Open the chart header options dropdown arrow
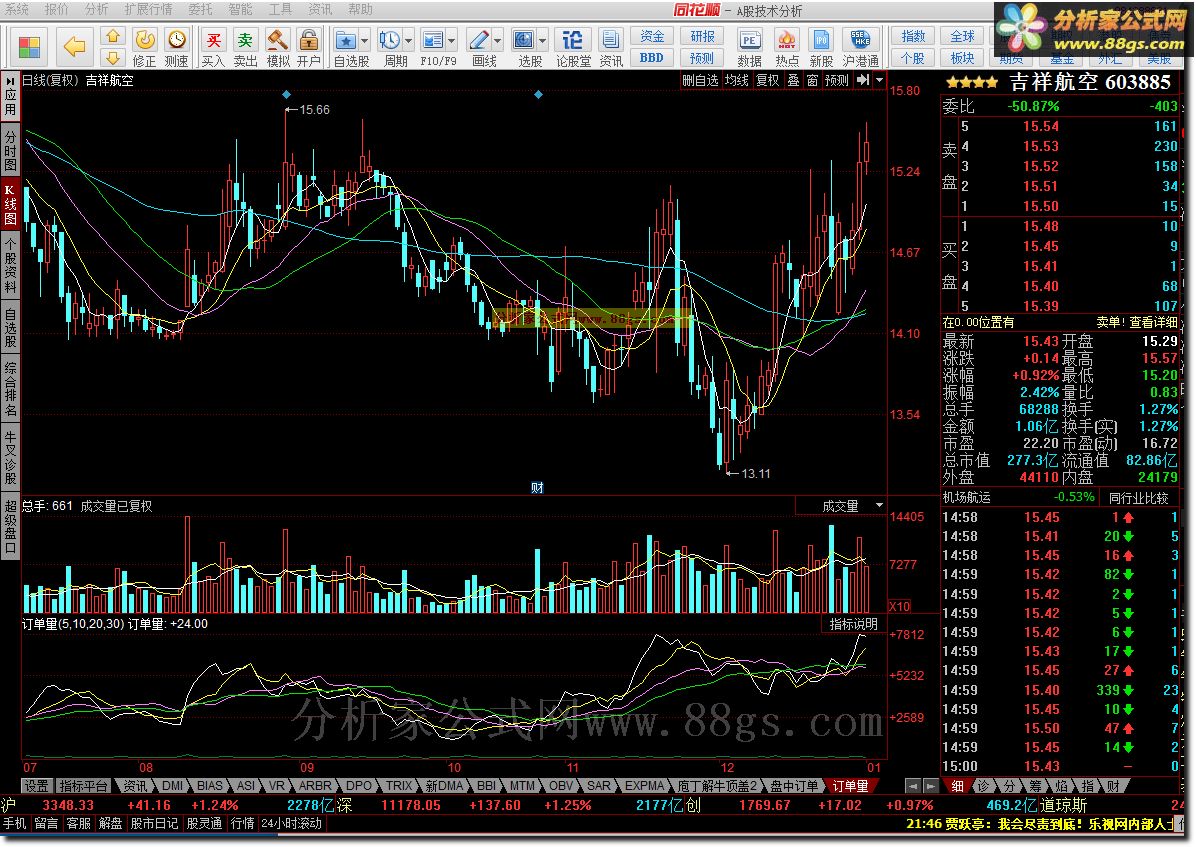 pos(879,80)
